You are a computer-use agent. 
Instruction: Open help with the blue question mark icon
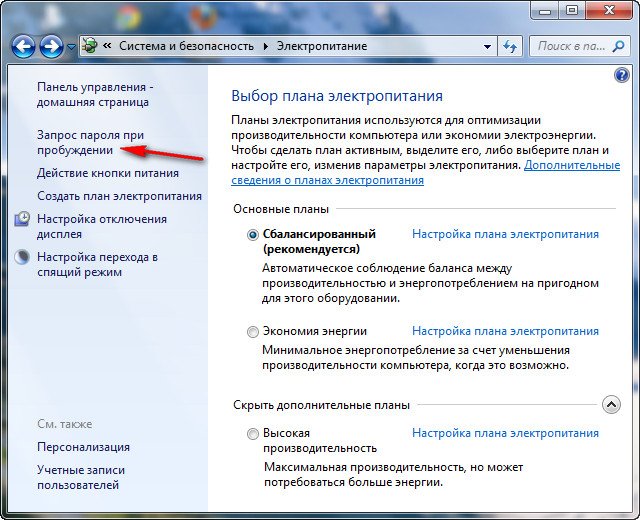pos(622,76)
